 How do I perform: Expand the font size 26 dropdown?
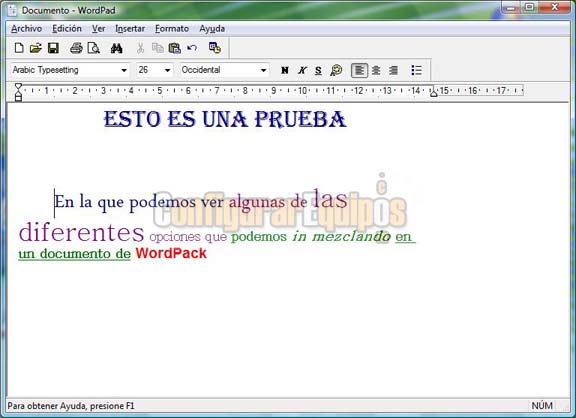[x=168, y=70]
